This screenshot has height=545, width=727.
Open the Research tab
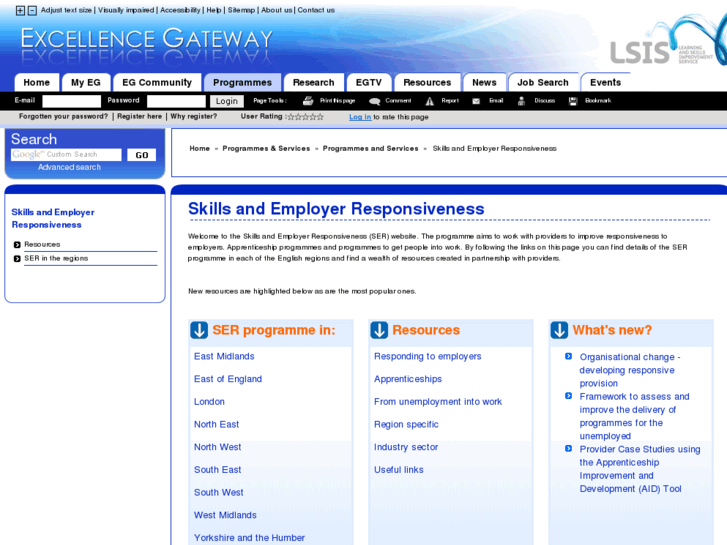point(313,83)
